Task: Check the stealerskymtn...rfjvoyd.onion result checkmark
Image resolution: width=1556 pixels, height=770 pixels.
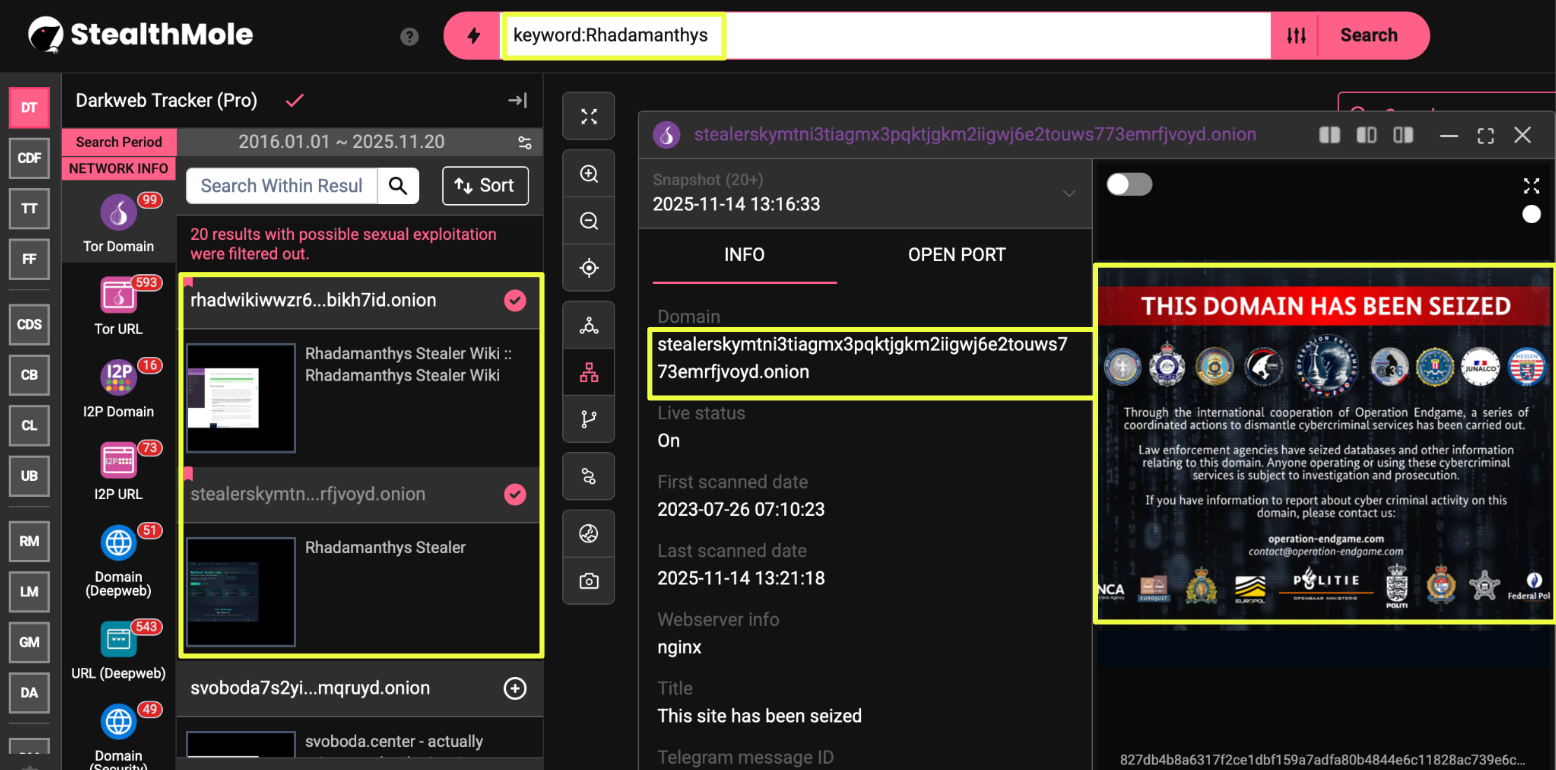Action: click(515, 493)
